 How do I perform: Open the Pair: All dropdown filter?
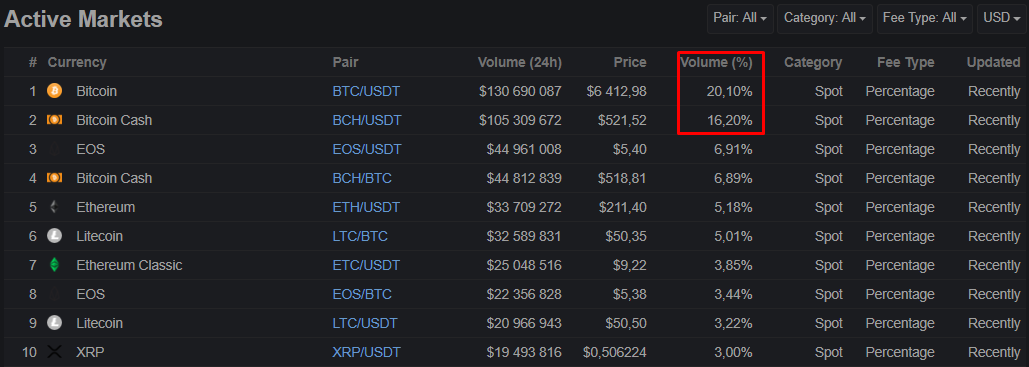pos(740,18)
